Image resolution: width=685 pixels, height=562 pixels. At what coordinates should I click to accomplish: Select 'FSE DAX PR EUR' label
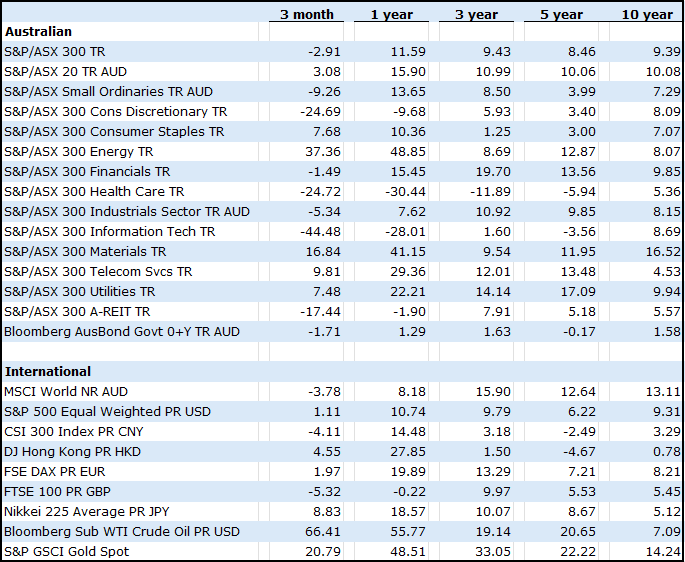pos(55,472)
